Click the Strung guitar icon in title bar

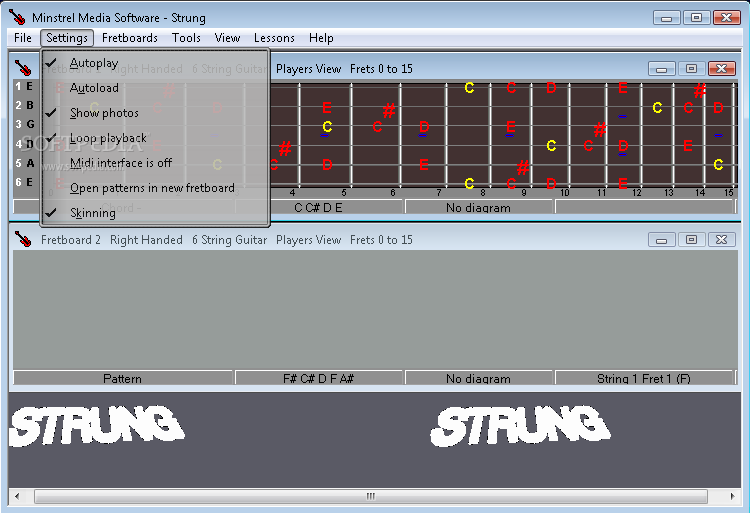pyautogui.click(x=17, y=17)
